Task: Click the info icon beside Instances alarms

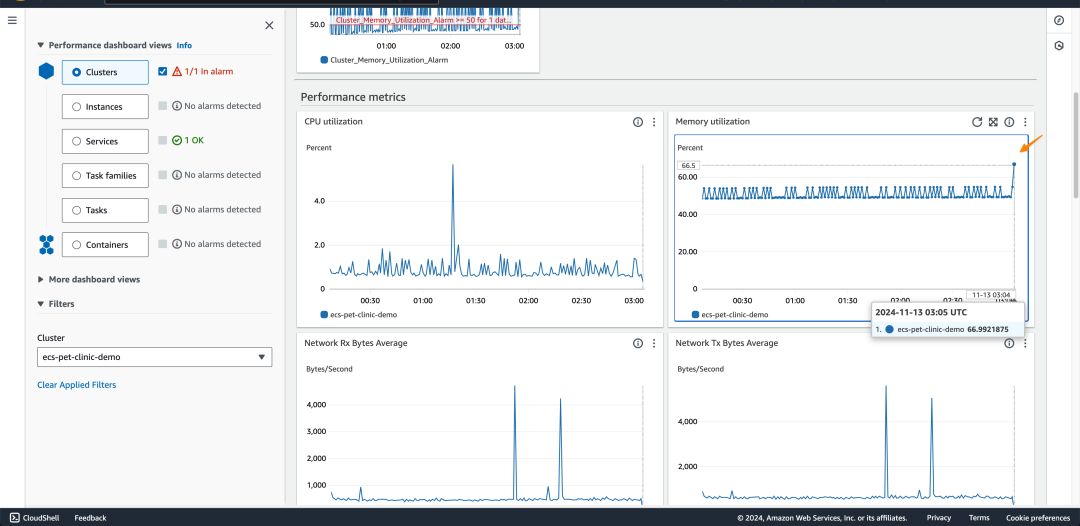Action: [177, 106]
